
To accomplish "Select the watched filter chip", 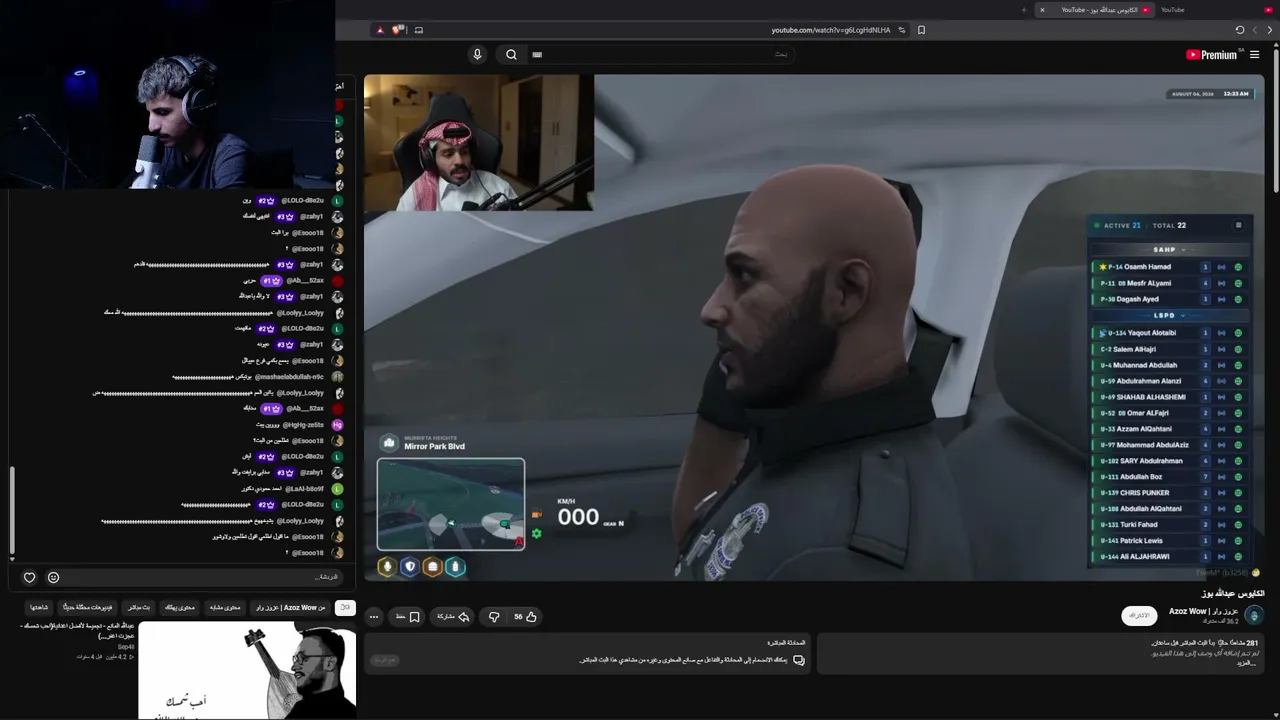I will pos(39,607).
